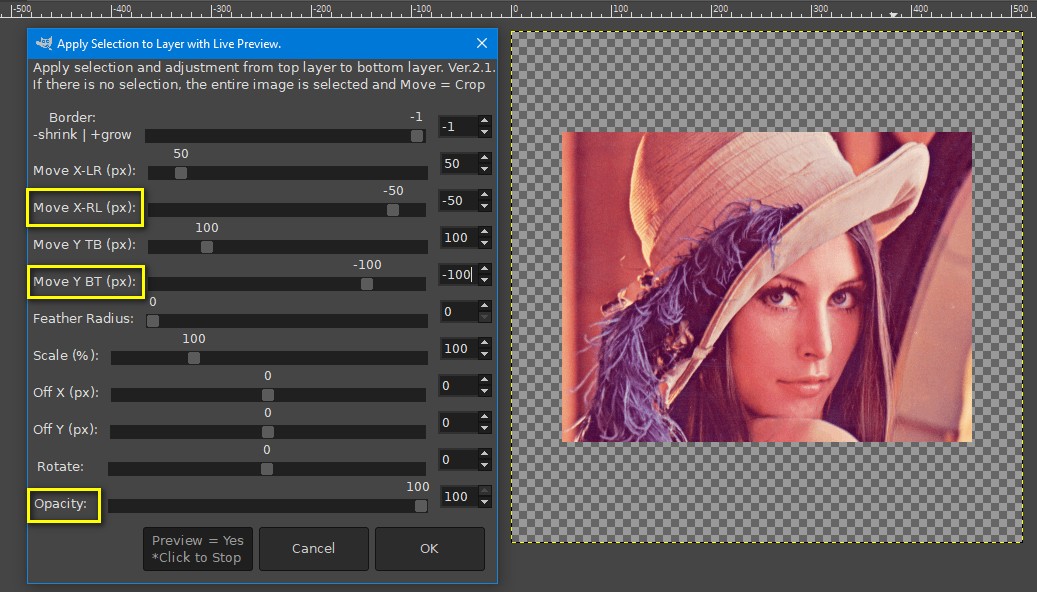The height and width of the screenshot is (592, 1037).
Task: Click the Move Y TB slider handle
Action: click(x=207, y=247)
